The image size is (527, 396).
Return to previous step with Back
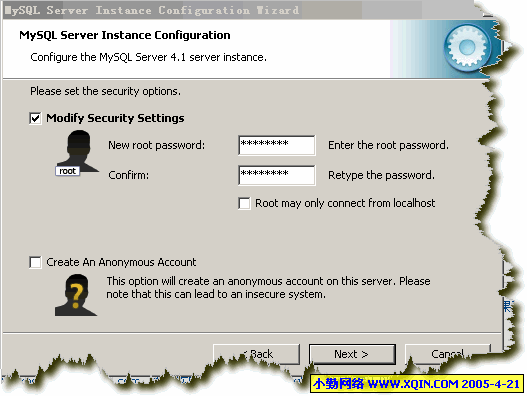point(256,354)
